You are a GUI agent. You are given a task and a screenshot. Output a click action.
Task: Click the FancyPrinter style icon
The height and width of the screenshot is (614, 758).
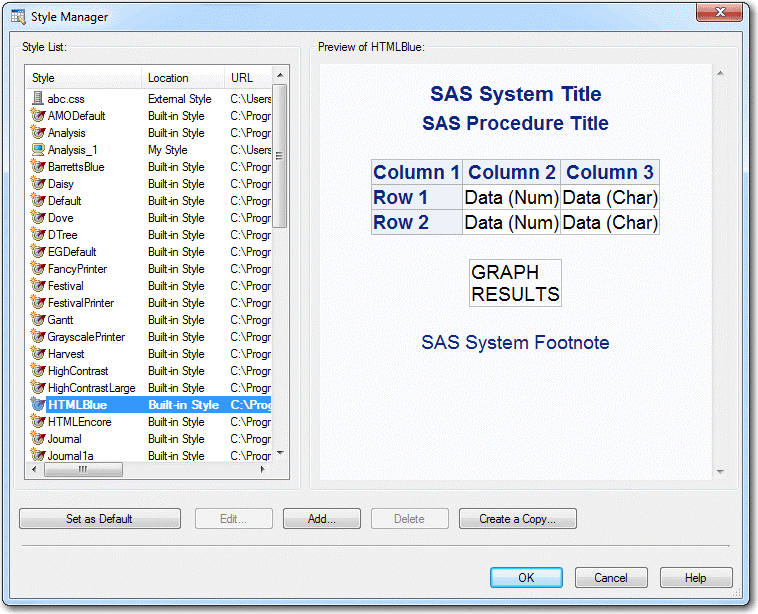[38, 268]
